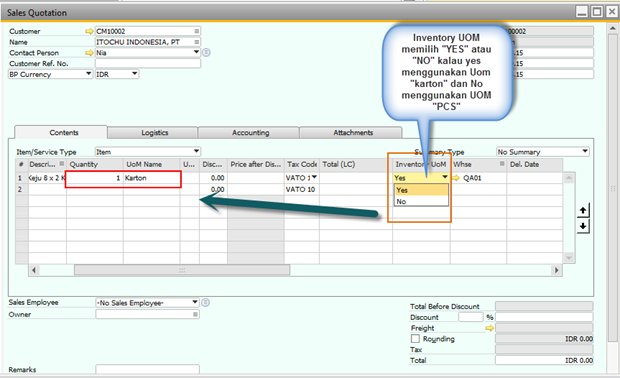Click the Customer Ref. No. input field

pos(148,63)
